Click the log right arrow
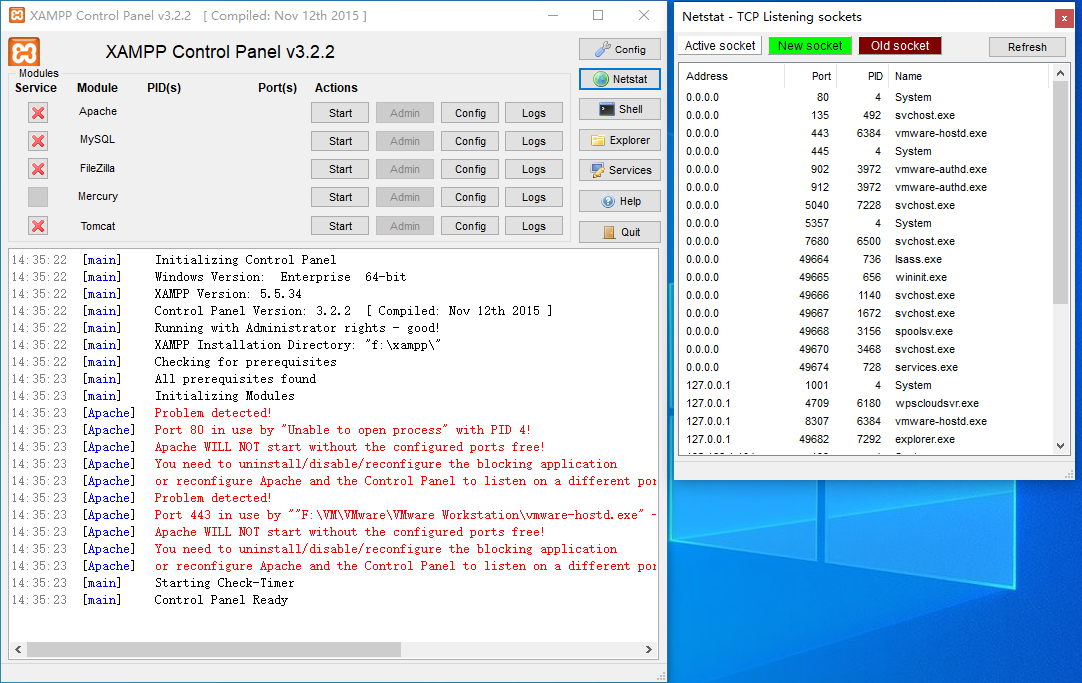The width and height of the screenshot is (1082, 683). pos(649,649)
